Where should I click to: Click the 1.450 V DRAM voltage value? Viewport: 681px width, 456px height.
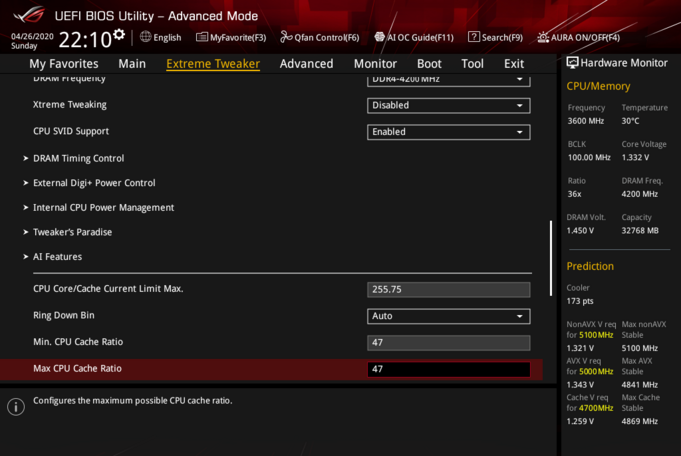(x=580, y=231)
